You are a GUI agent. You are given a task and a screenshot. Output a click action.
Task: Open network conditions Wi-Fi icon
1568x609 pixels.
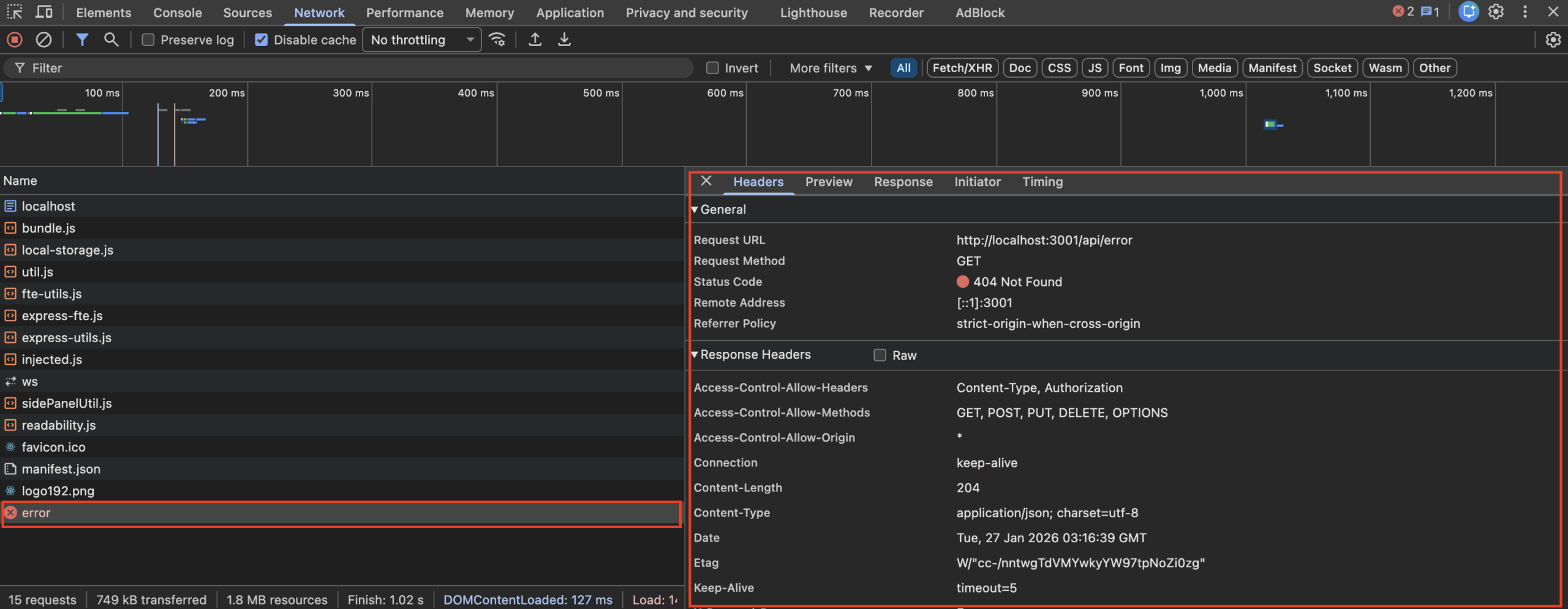click(x=497, y=40)
